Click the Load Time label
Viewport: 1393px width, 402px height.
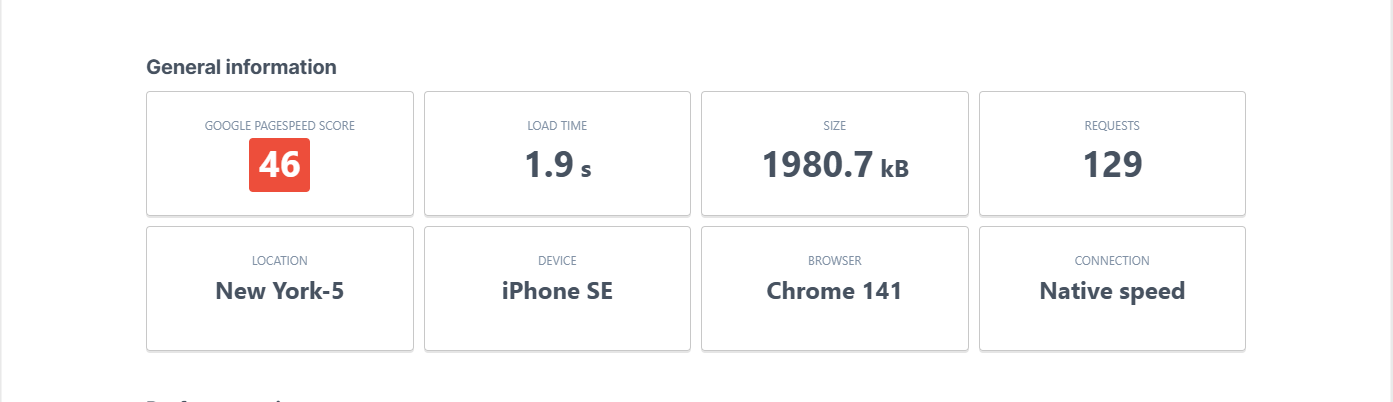tap(557, 126)
